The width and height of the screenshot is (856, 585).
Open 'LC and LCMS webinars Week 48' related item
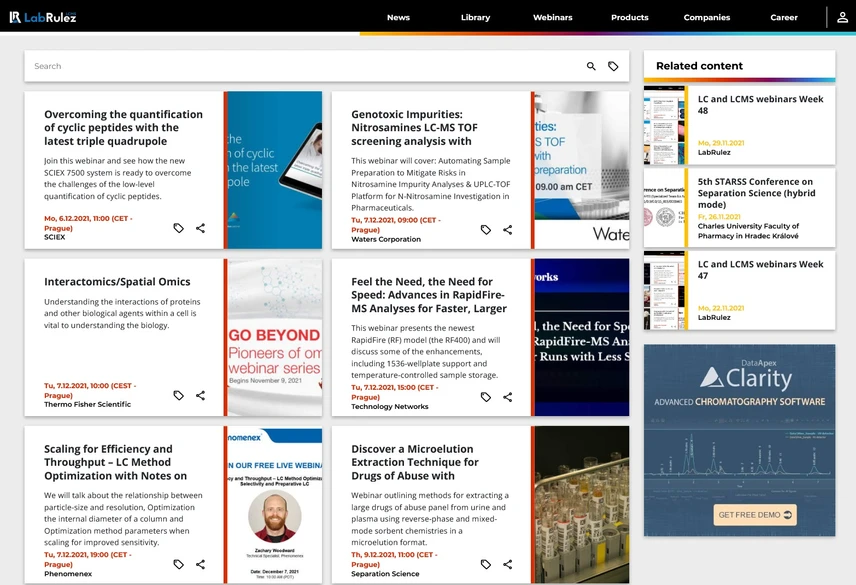pyautogui.click(x=760, y=105)
